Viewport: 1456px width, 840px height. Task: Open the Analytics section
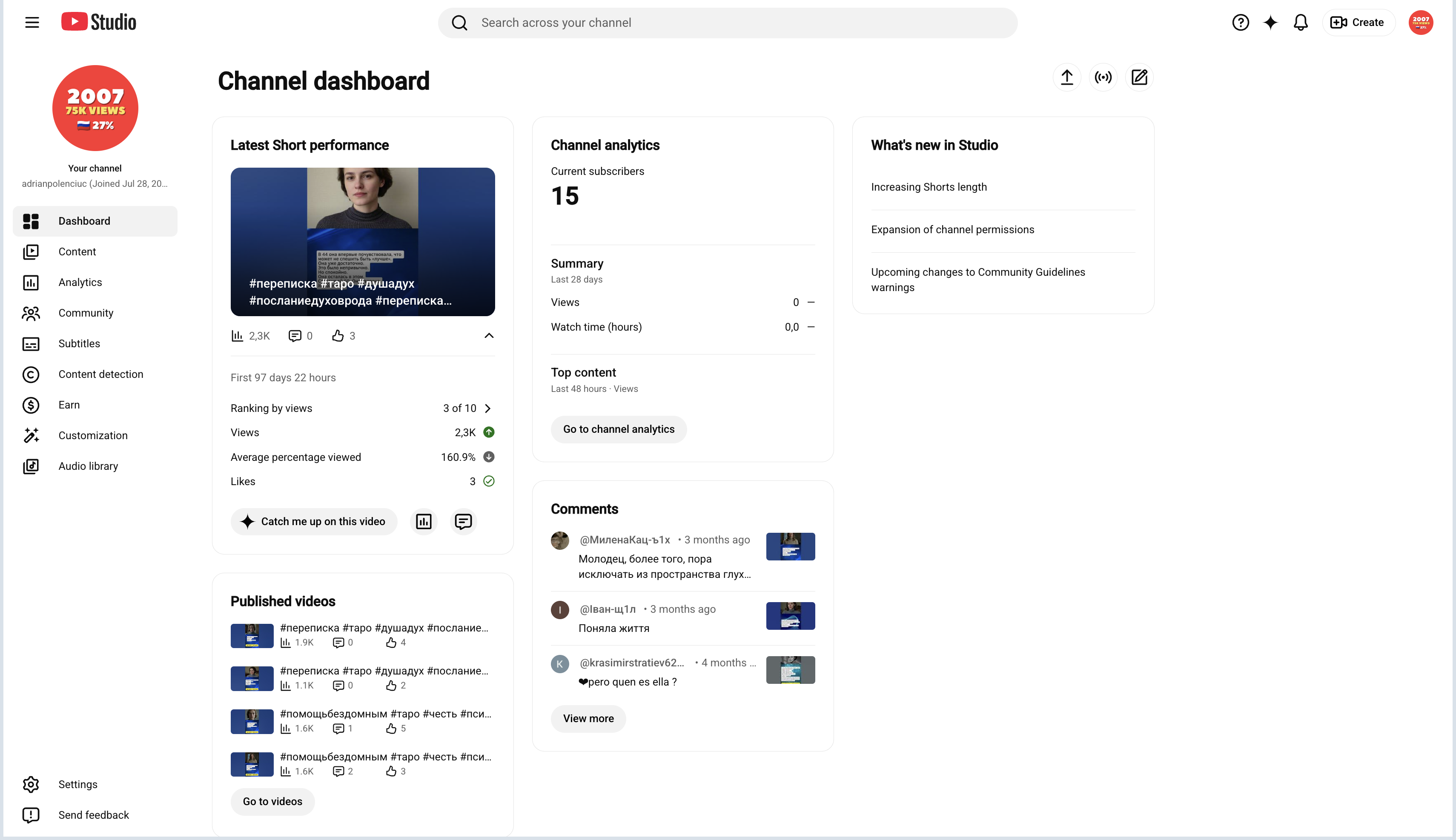(x=95, y=282)
